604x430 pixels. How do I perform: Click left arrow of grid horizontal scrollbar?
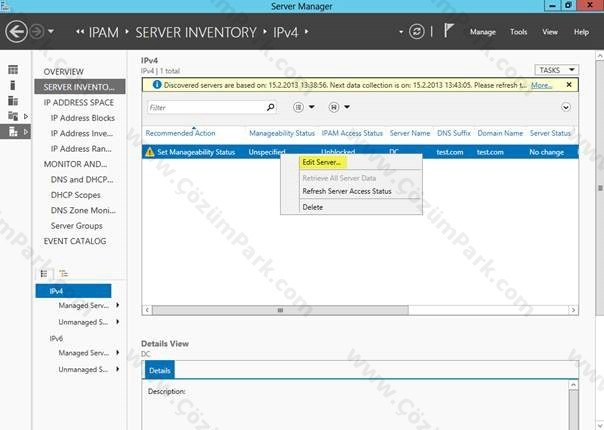[x=147, y=310]
